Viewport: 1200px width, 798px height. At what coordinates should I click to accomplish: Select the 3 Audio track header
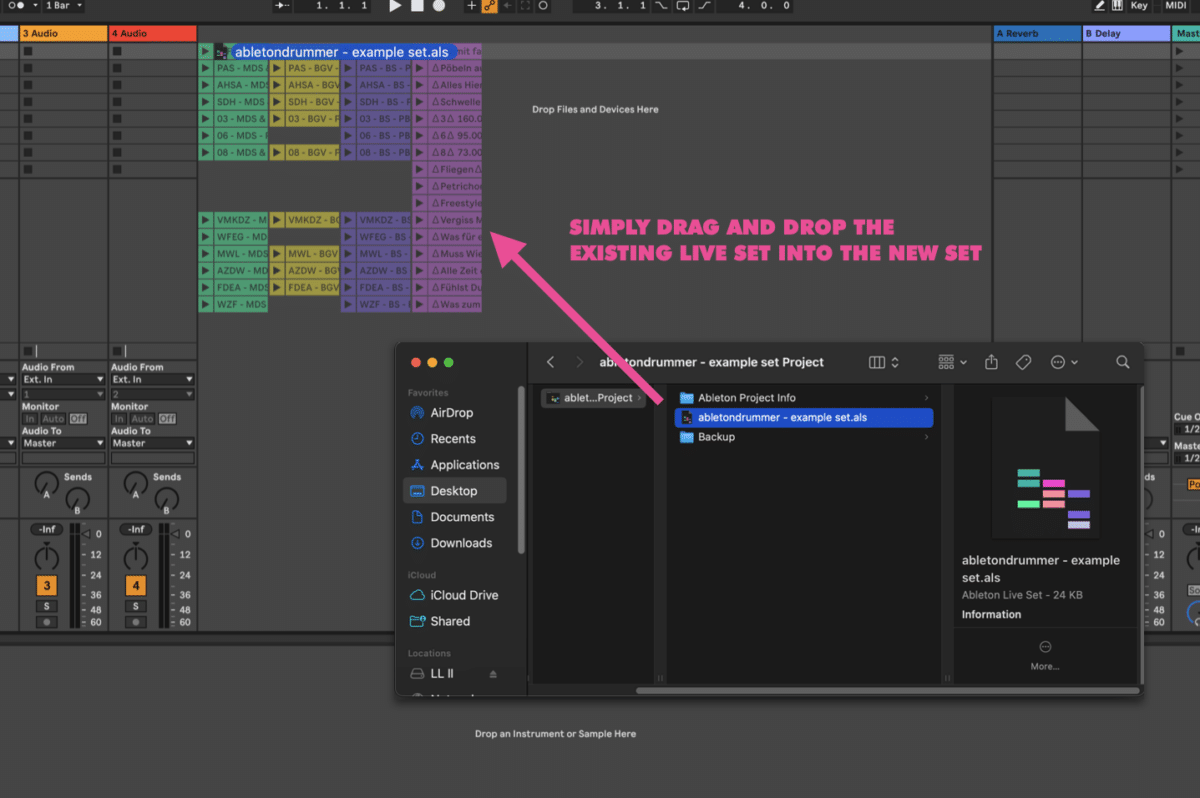coord(64,33)
